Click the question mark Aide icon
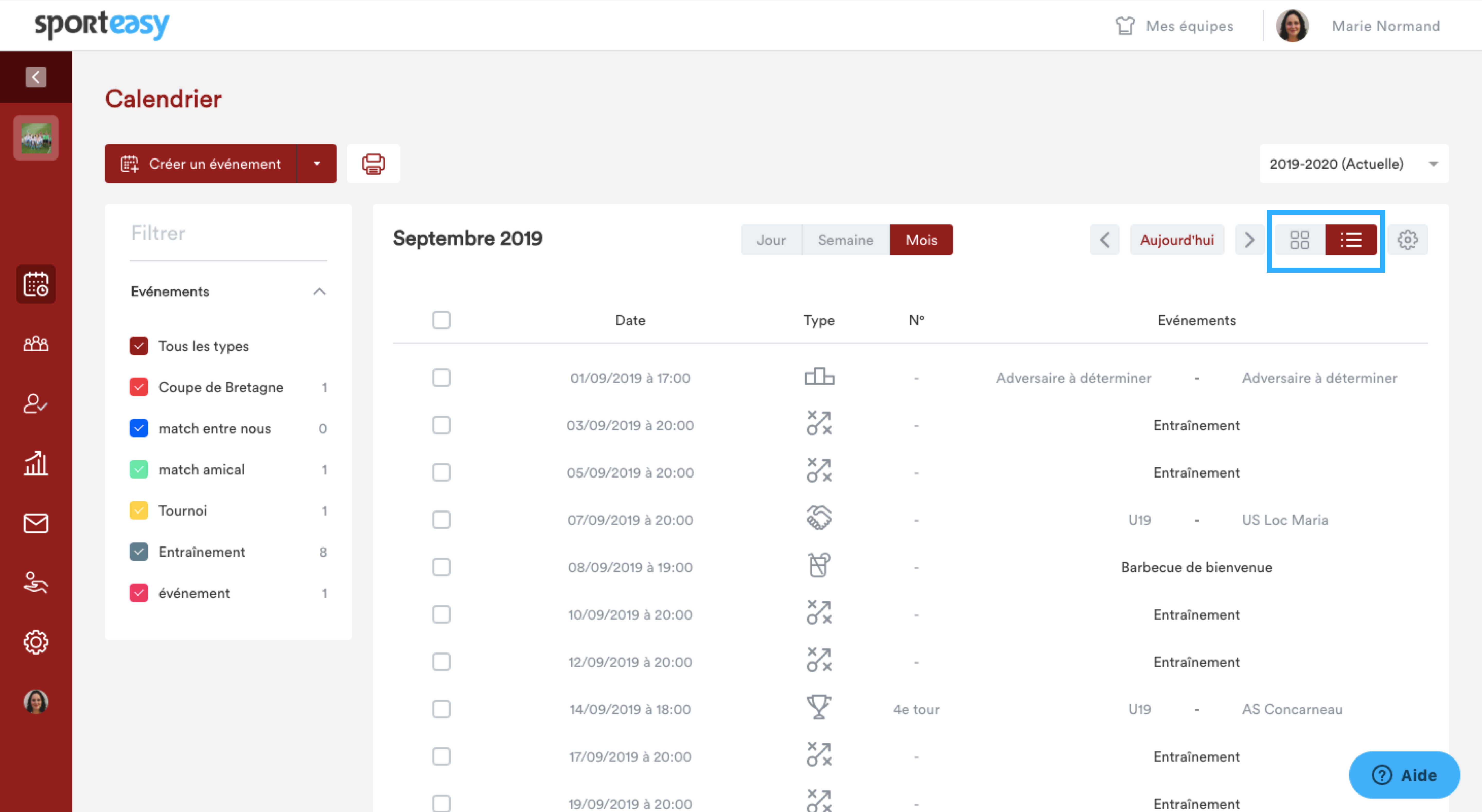Viewport: 1482px width, 812px height. coord(1382,775)
